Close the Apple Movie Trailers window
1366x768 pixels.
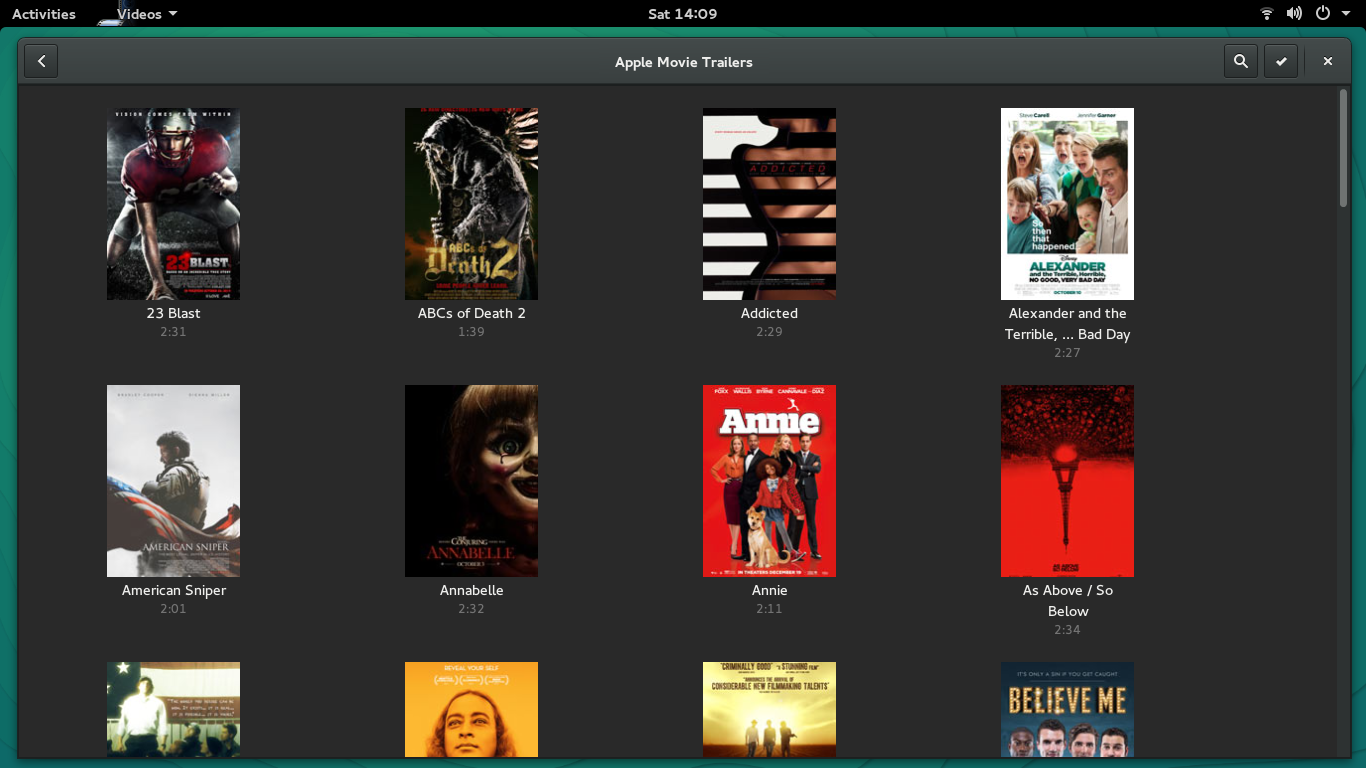pyautogui.click(x=1328, y=61)
